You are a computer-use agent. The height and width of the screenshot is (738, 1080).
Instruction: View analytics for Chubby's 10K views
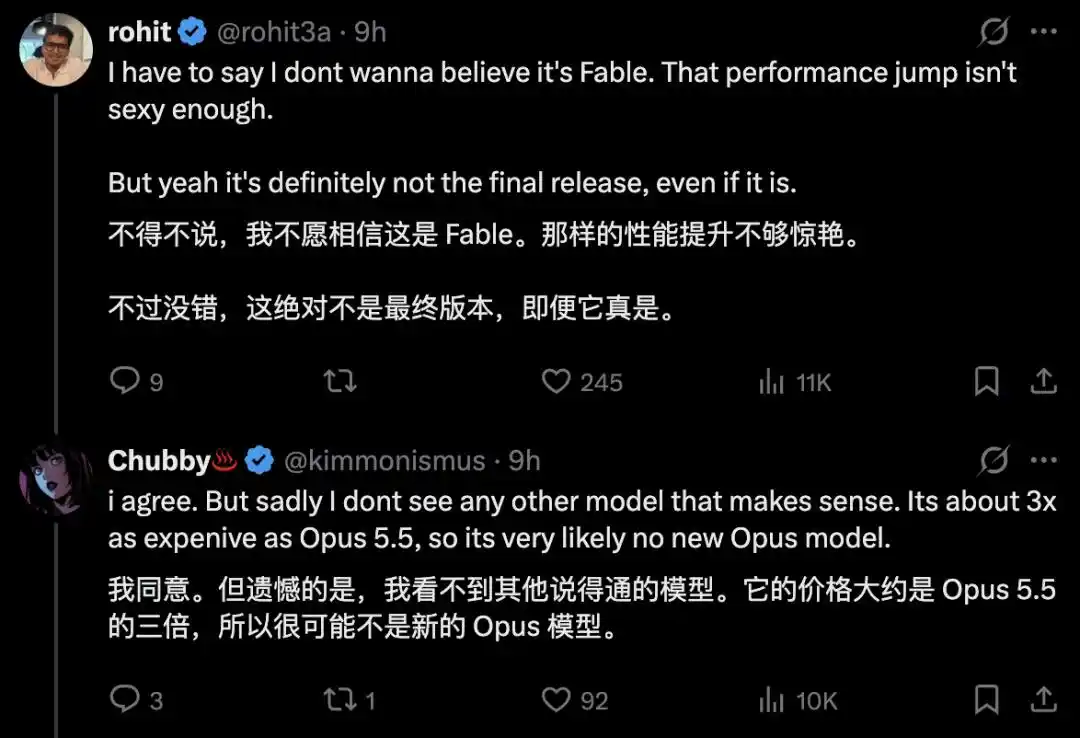771,700
